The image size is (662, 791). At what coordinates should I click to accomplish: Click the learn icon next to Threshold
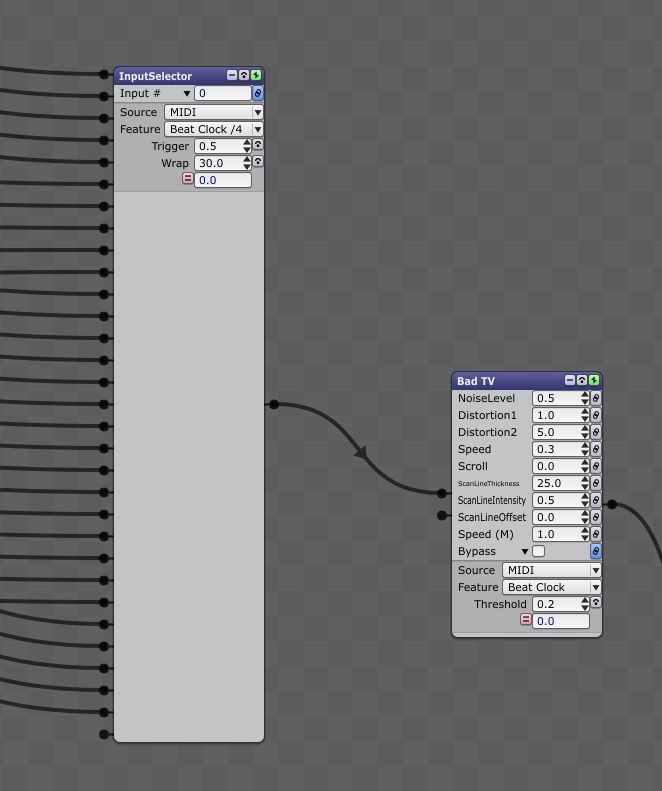(x=596, y=602)
